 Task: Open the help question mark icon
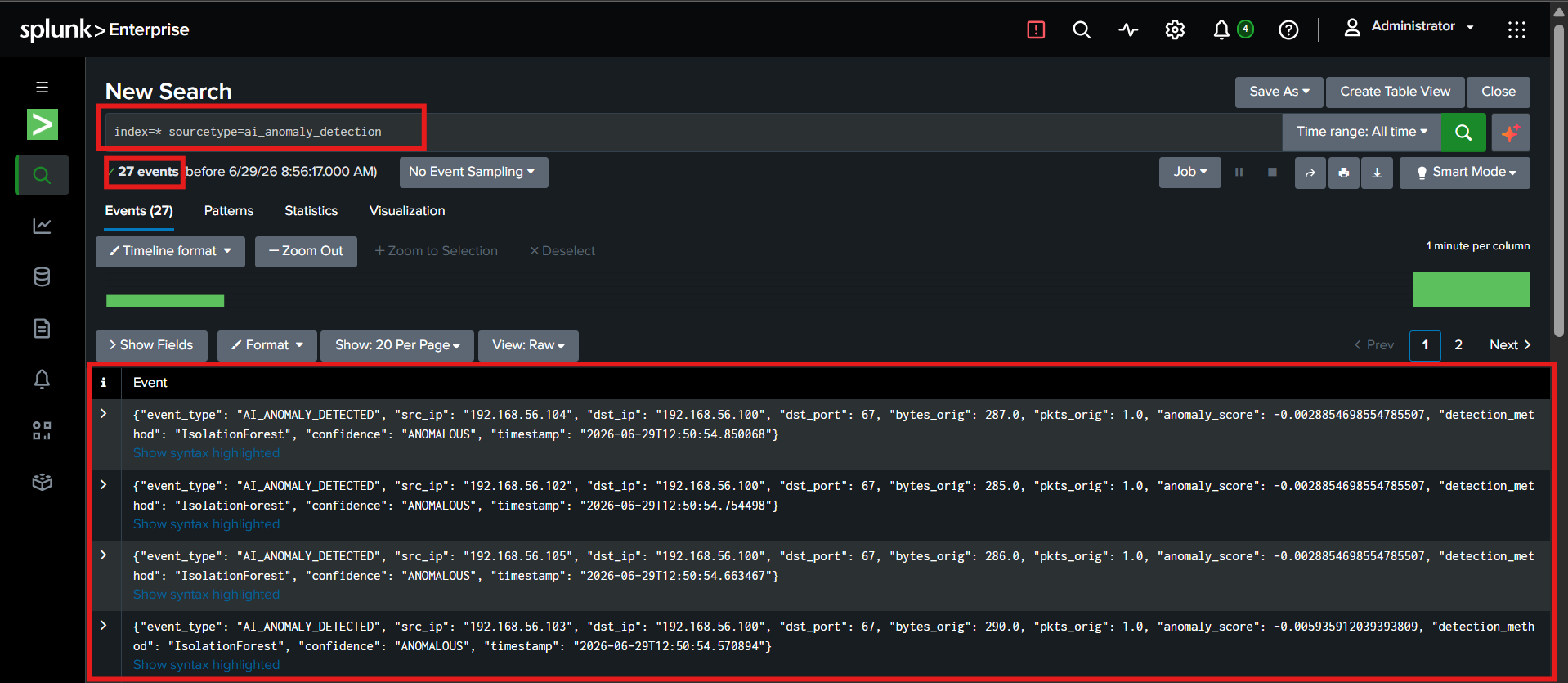point(1288,30)
